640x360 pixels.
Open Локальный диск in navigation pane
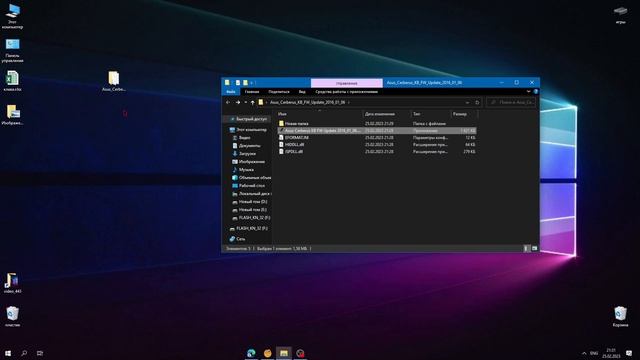click(x=251, y=194)
